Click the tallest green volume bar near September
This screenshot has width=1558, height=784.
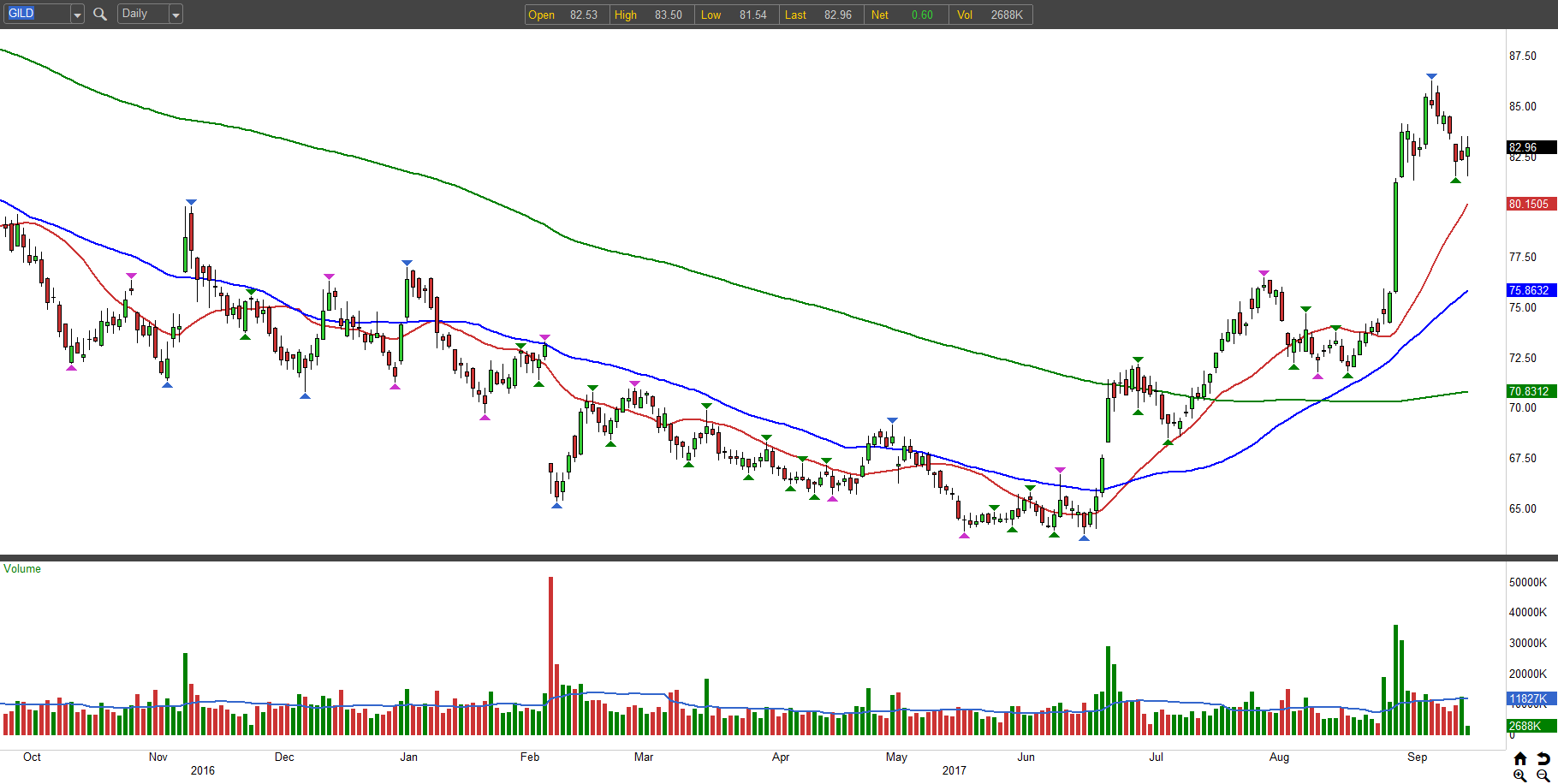[1395, 680]
